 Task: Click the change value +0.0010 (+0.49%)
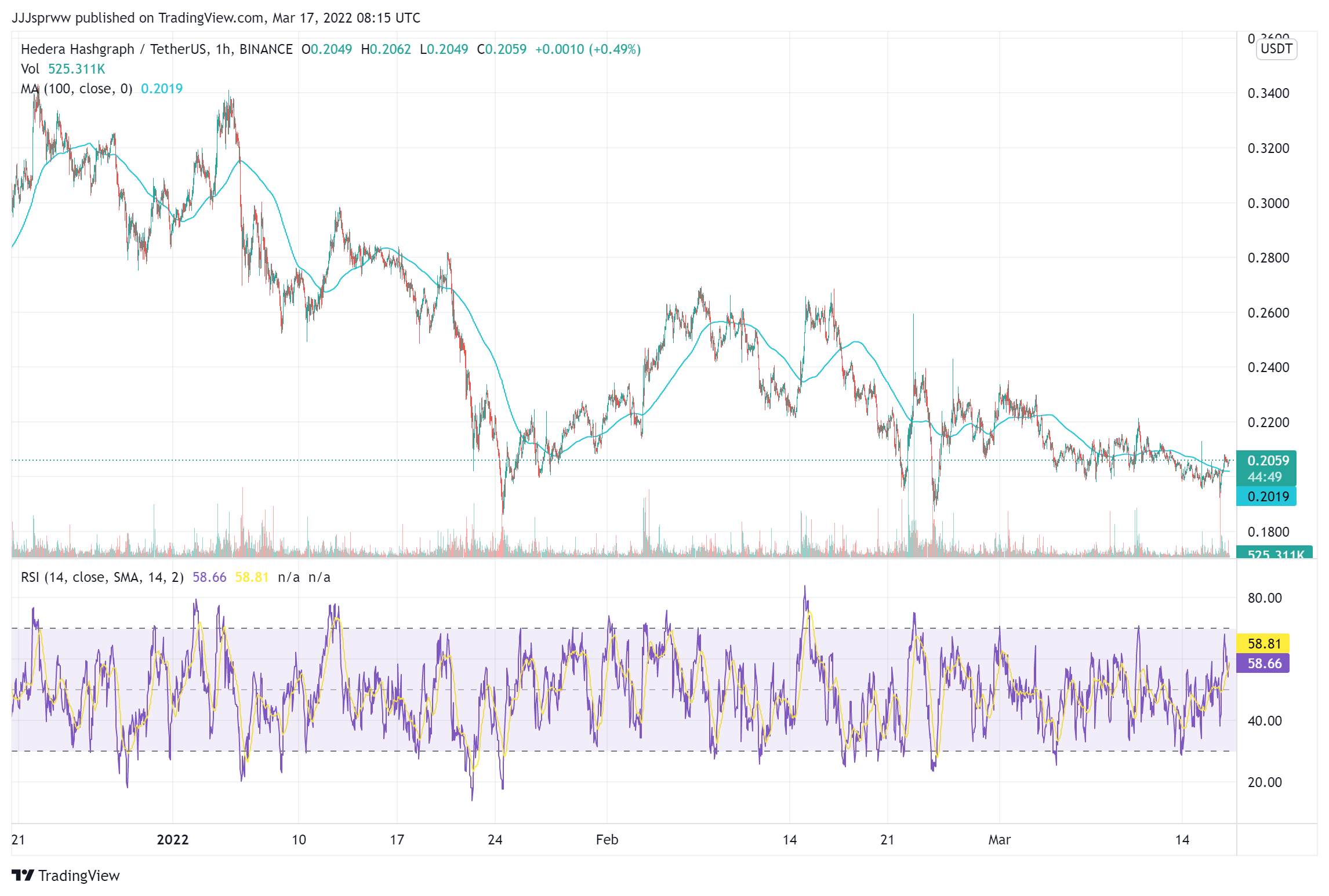click(588, 49)
